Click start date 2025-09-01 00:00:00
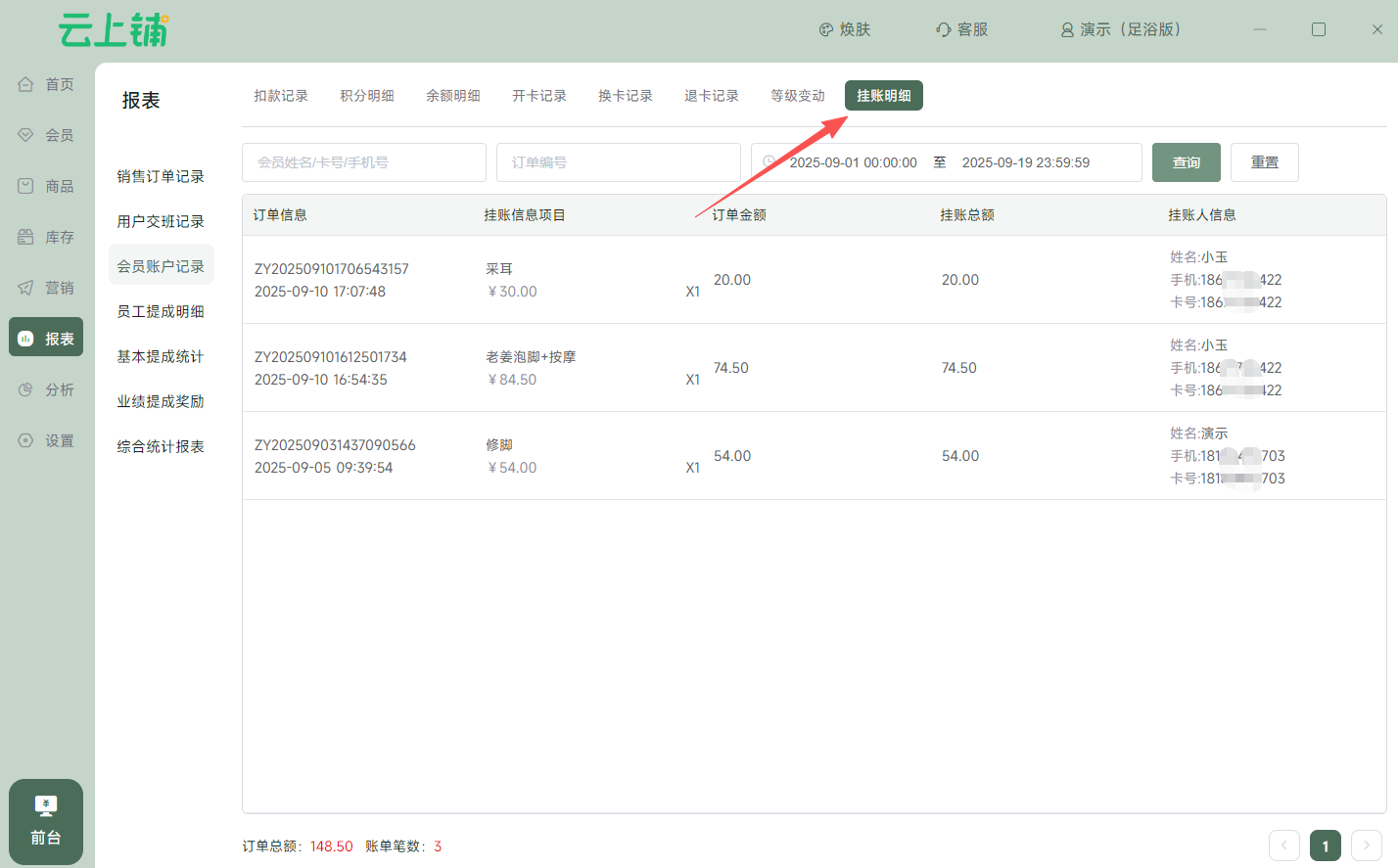Screen dimensions: 1398x868 pyautogui.click(x=854, y=162)
